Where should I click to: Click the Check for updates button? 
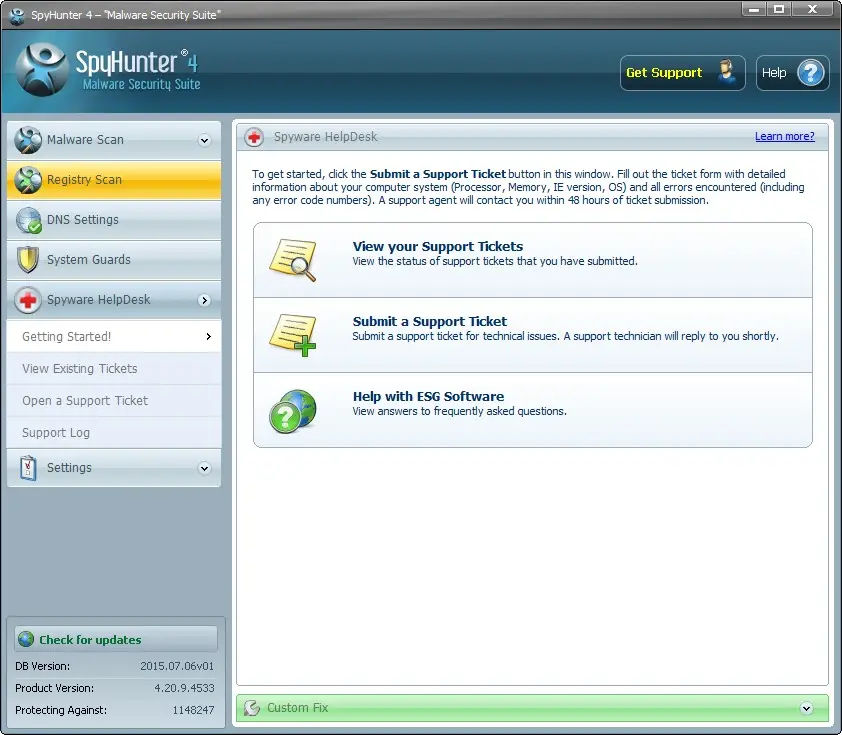(116, 639)
